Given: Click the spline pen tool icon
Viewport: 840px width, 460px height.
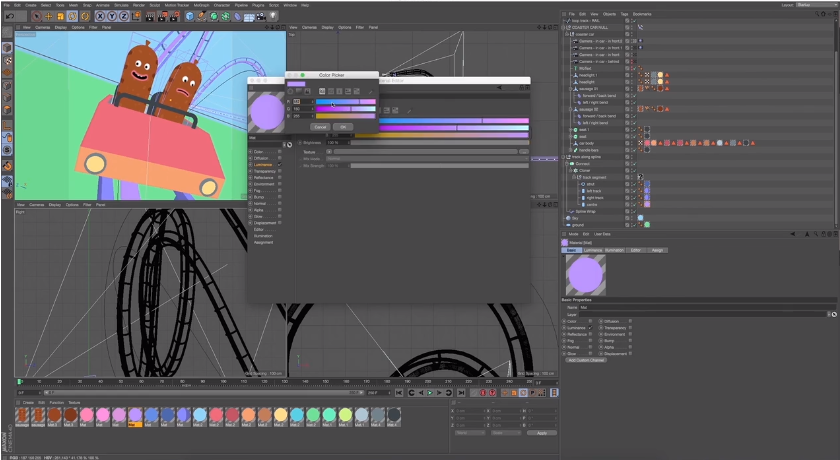Looking at the screenshot, I should [x=201, y=17].
